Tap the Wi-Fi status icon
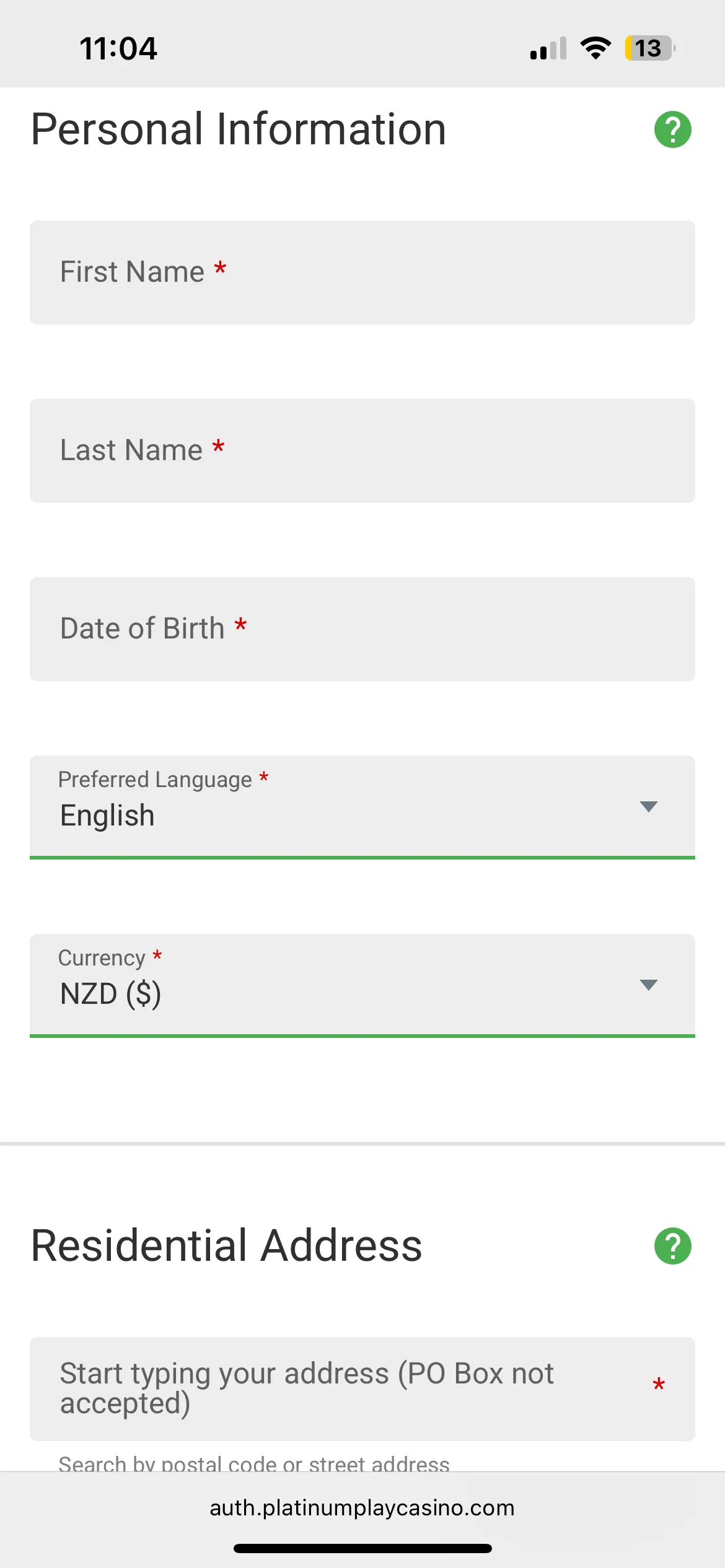725x1568 pixels. point(595,48)
